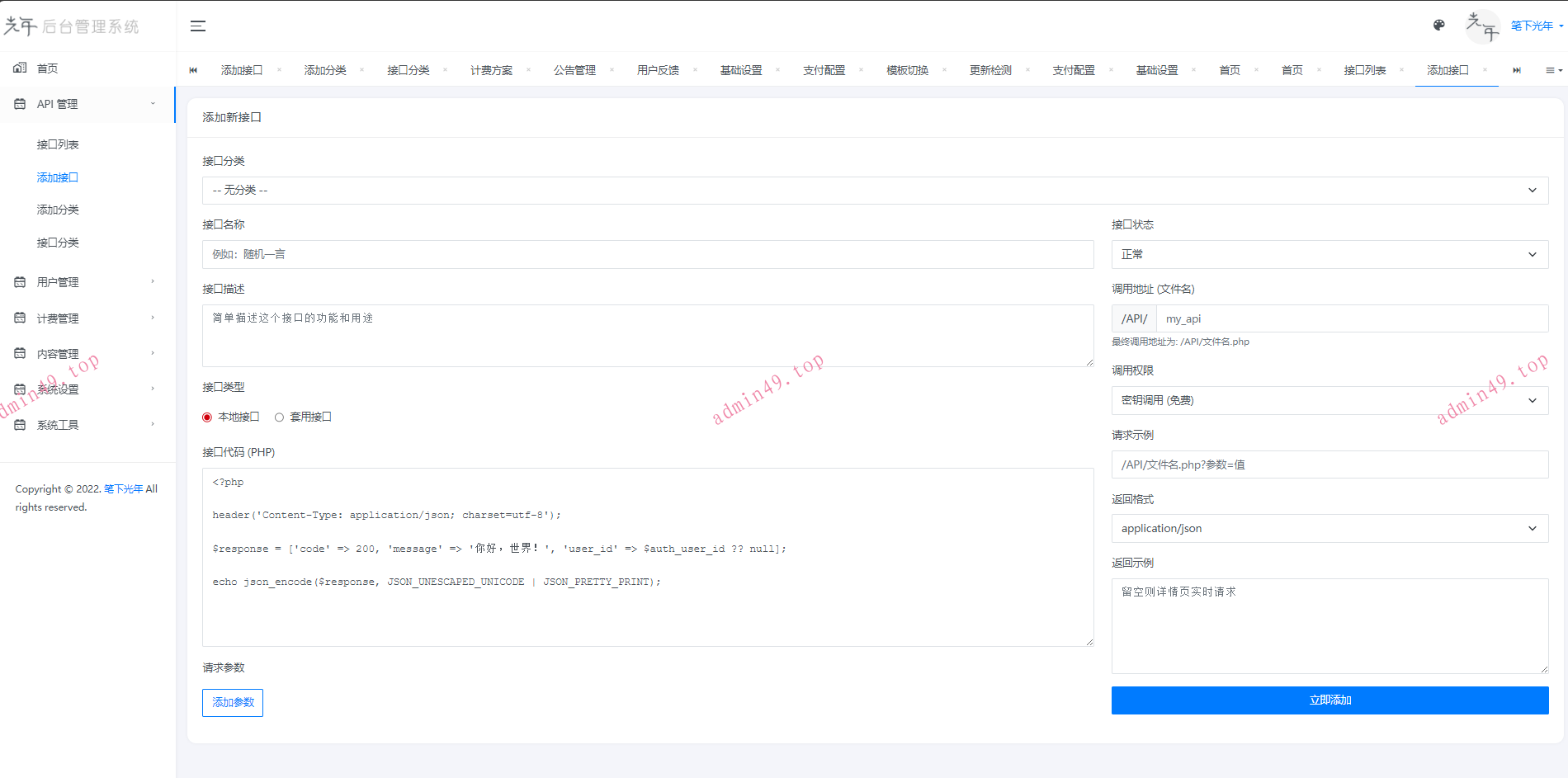The height and width of the screenshot is (778, 1568).
Task: Open the 返回格式 dropdown
Action: pyautogui.click(x=1329, y=529)
